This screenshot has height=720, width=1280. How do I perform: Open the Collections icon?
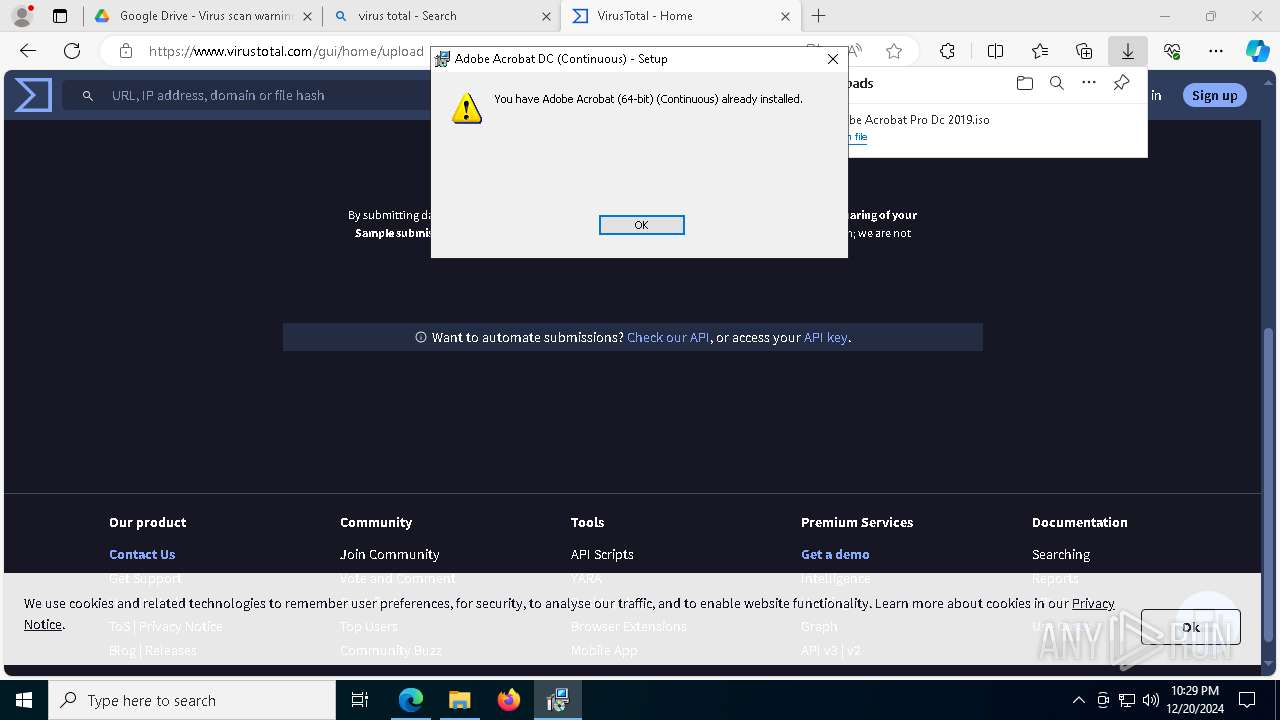[x=1084, y=51]
